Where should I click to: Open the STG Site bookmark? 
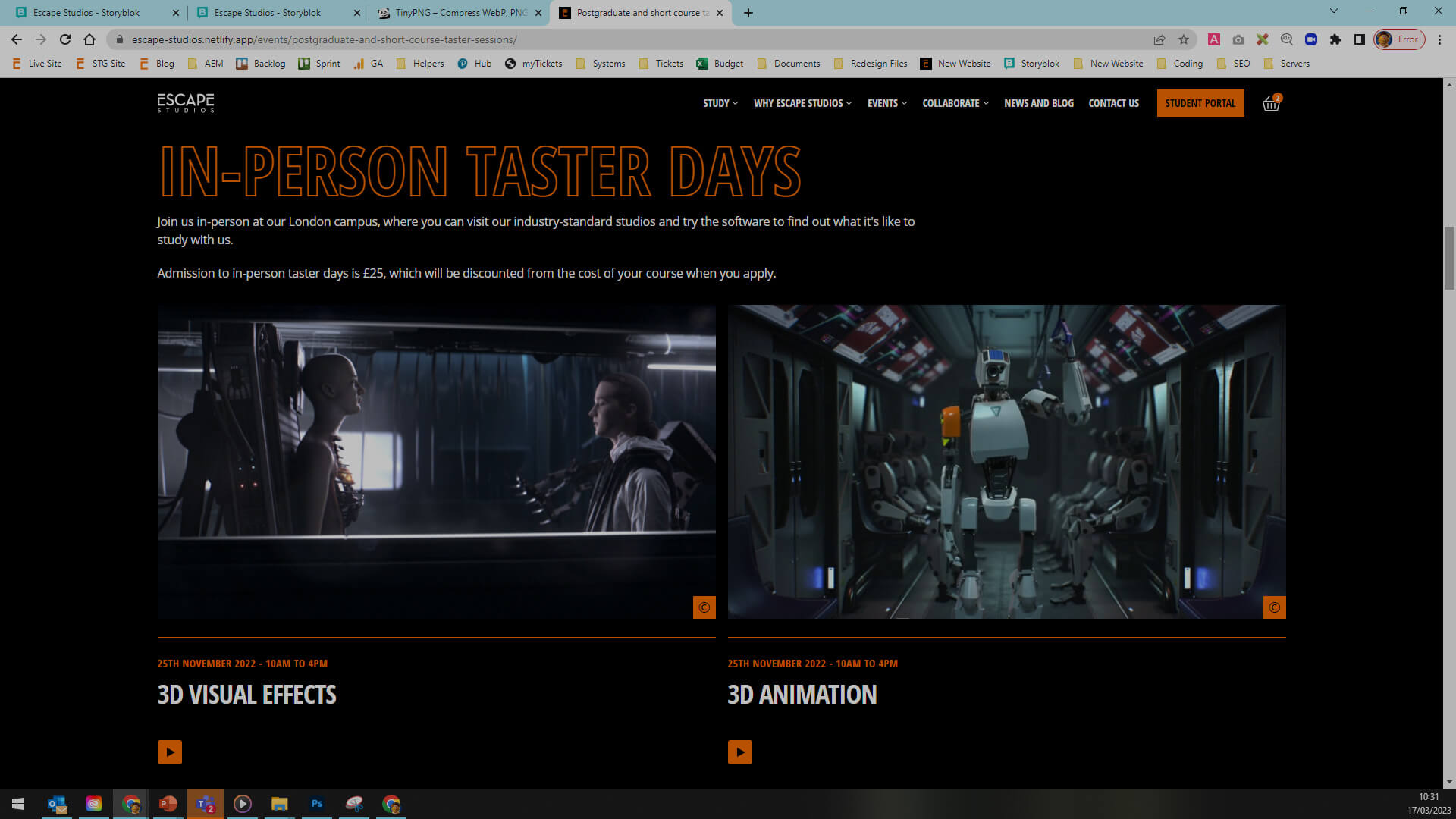[100, 64]
